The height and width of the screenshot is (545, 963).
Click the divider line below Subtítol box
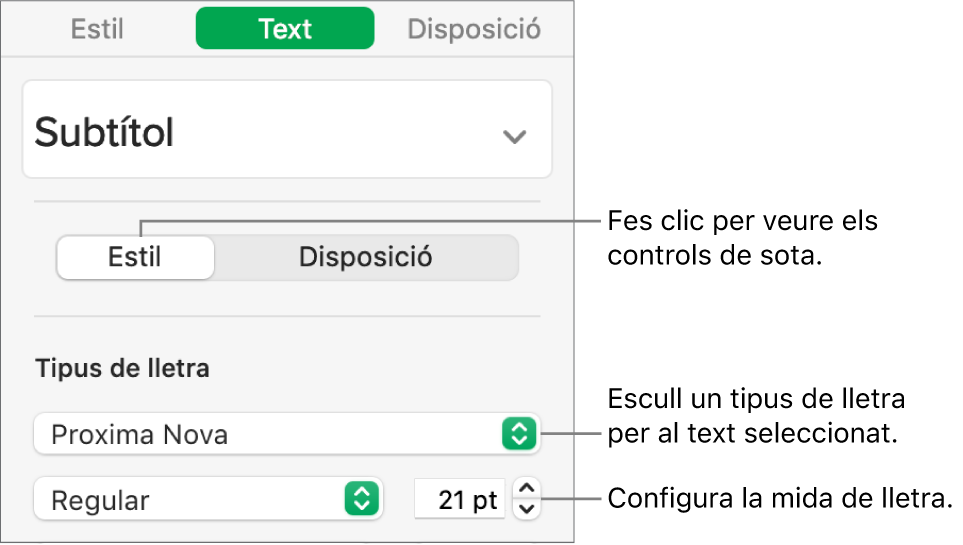[x=286, y=201]
